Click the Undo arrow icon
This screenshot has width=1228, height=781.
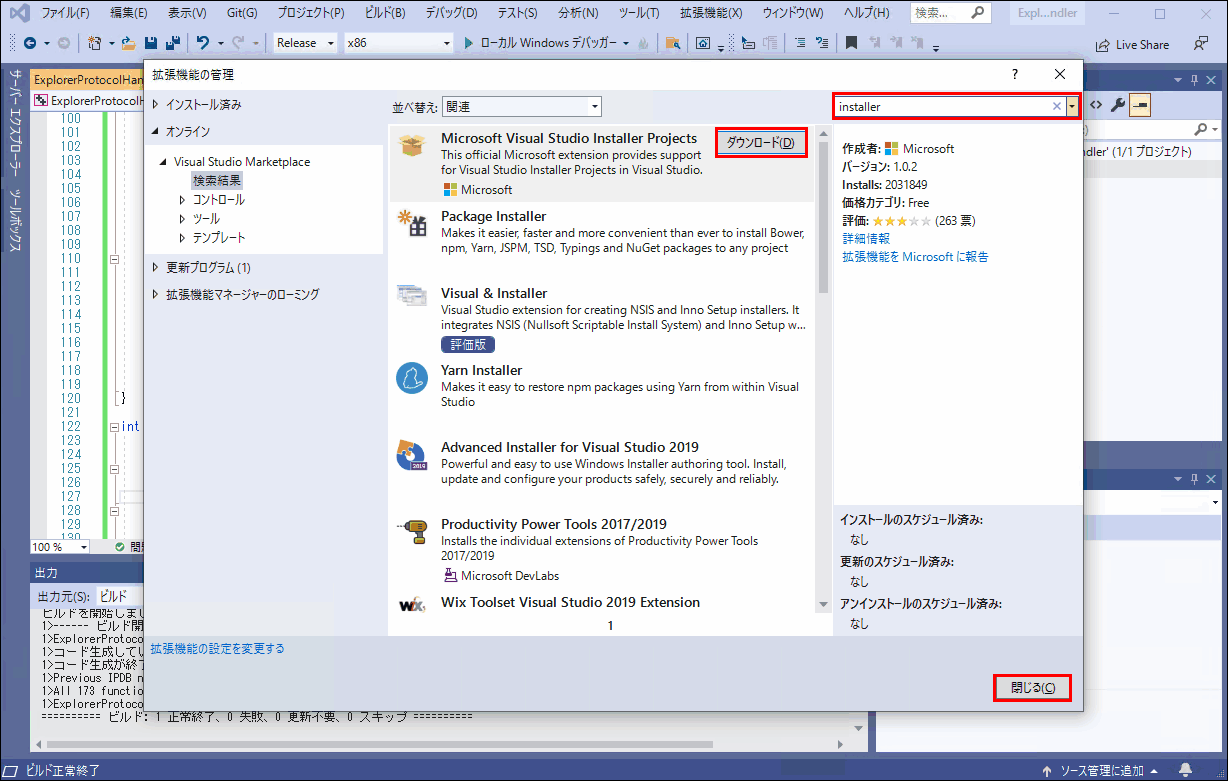(203, 43)
